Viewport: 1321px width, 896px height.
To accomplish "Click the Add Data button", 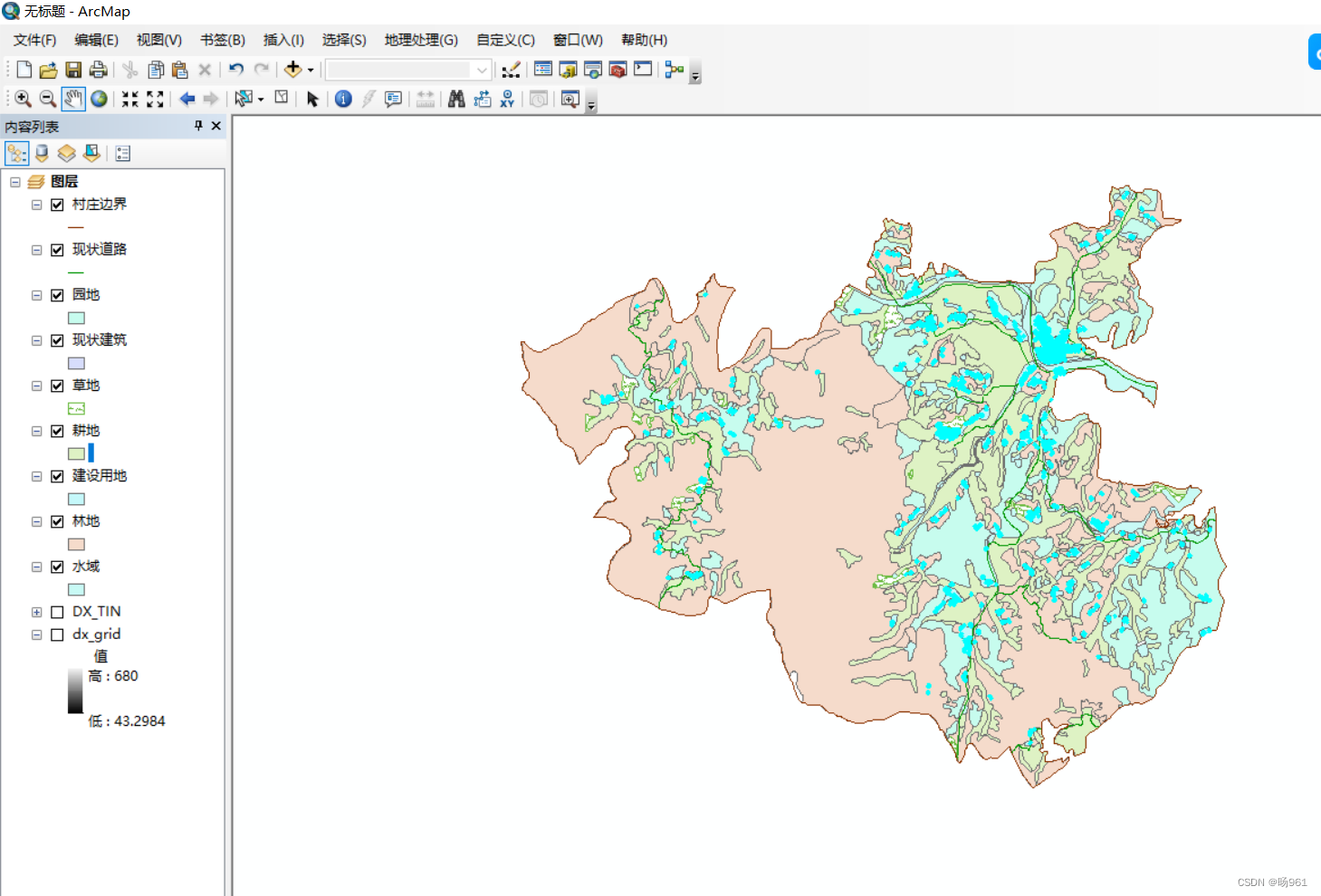I will point(292,69).
